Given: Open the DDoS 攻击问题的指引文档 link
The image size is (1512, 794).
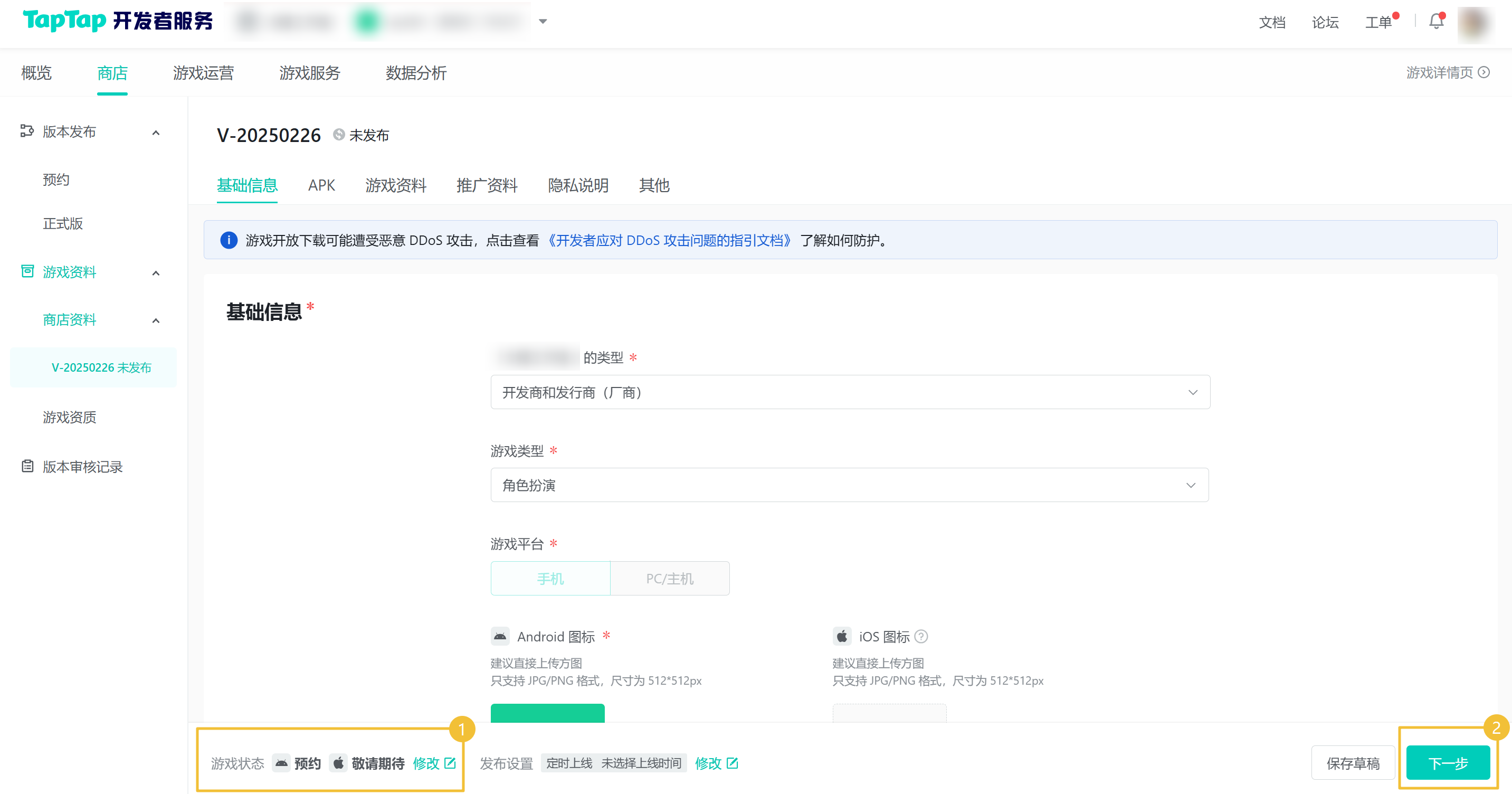Looking at the screenshot, I should pyautogui.click(x=669, y=240).
